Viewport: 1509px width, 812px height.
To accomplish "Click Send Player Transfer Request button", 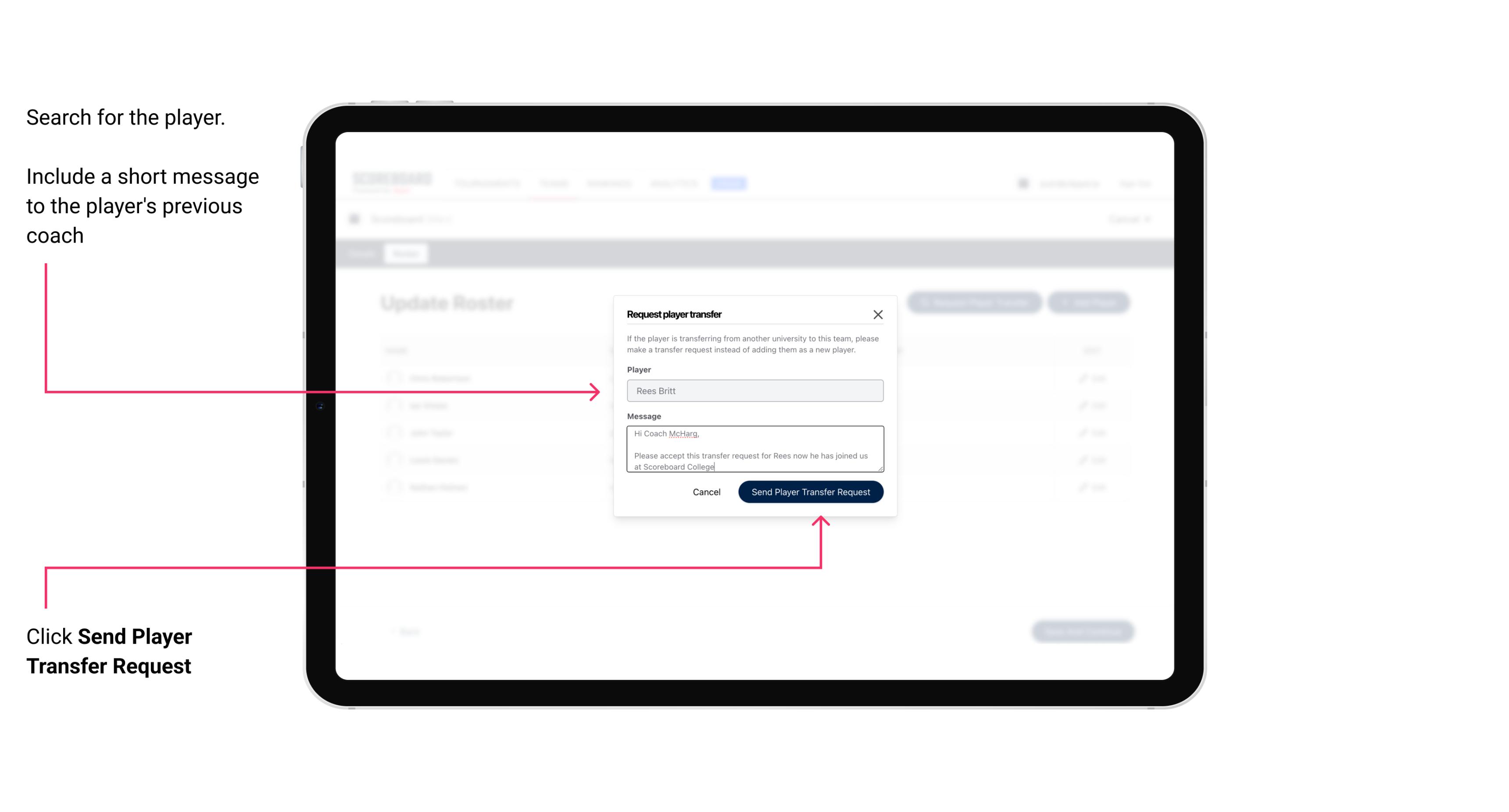I will [810, 491].
